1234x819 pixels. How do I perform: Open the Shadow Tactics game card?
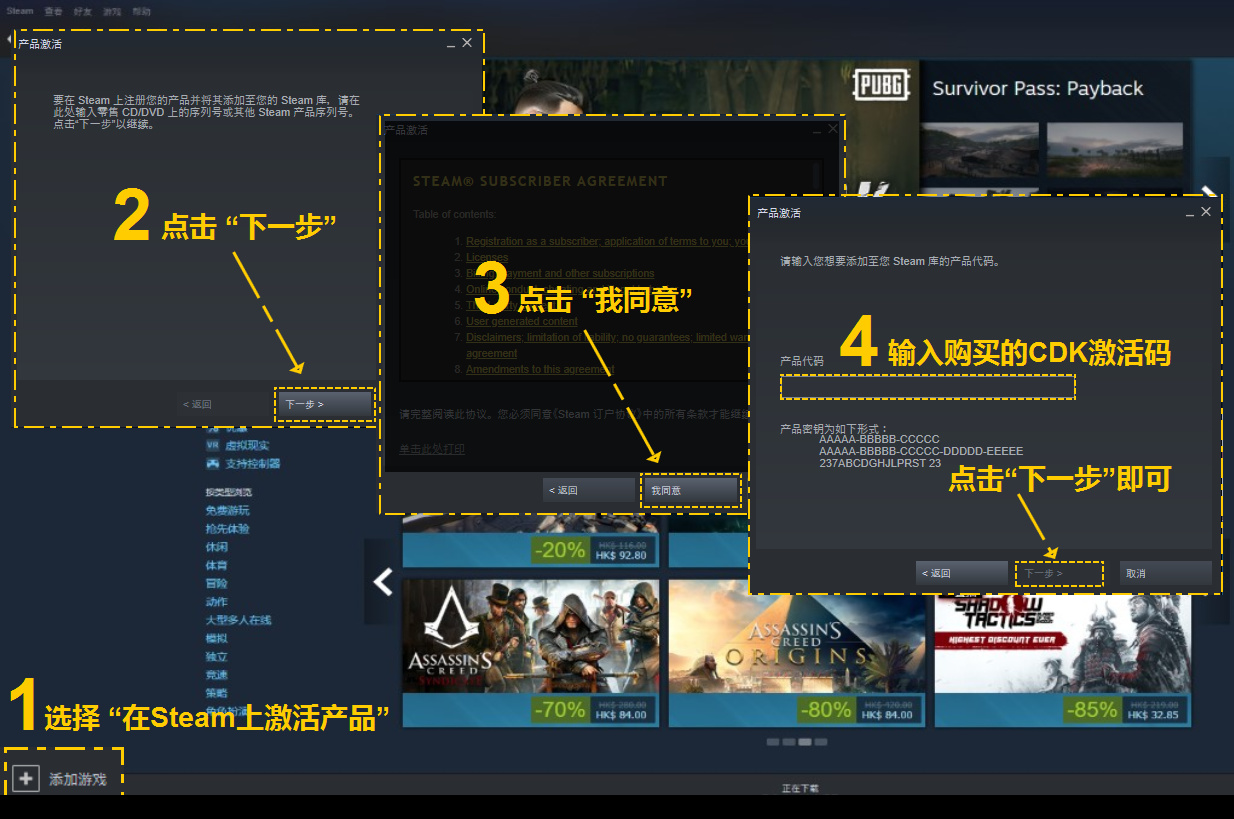[x=1063, y=660]
